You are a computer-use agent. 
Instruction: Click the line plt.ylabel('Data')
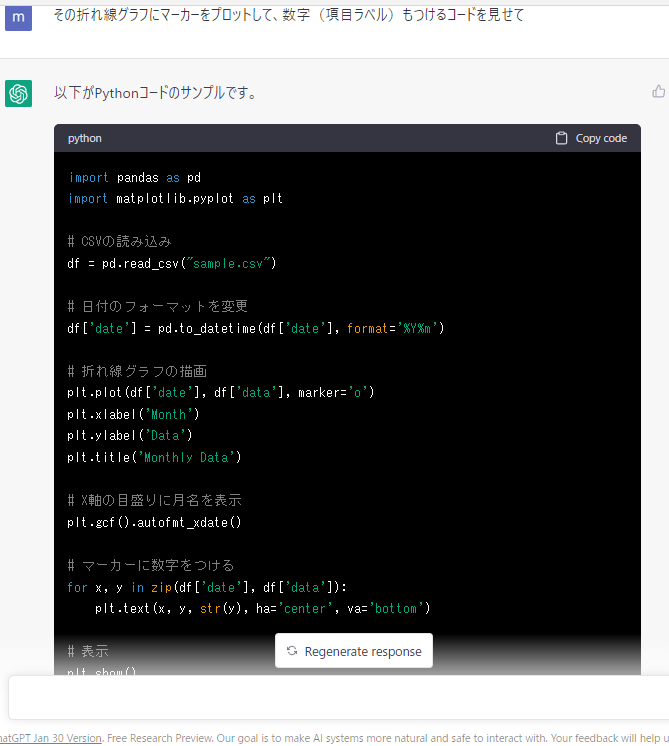130,435
